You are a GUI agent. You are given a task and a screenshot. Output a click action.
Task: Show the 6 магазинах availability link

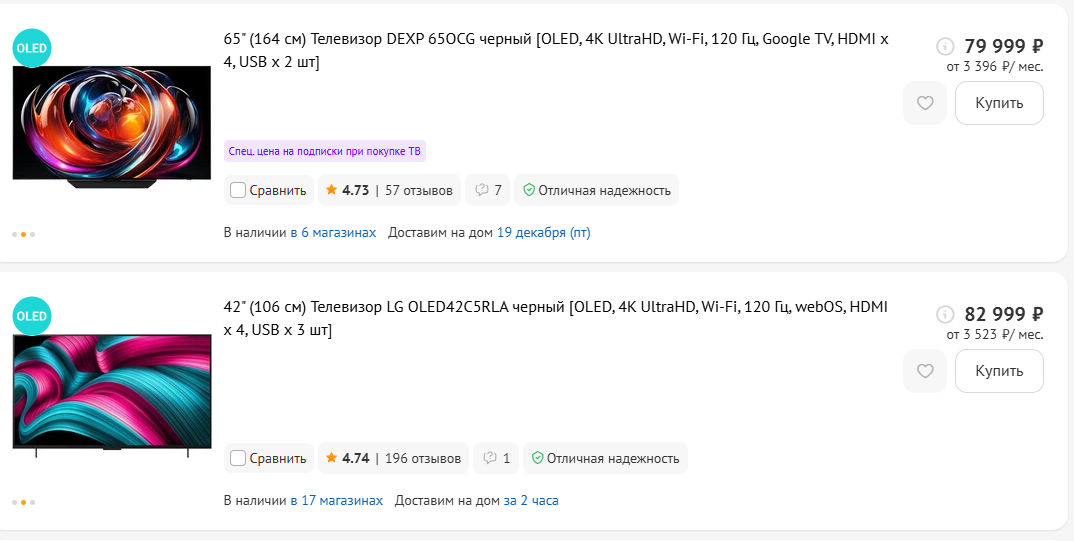point(333,232)
